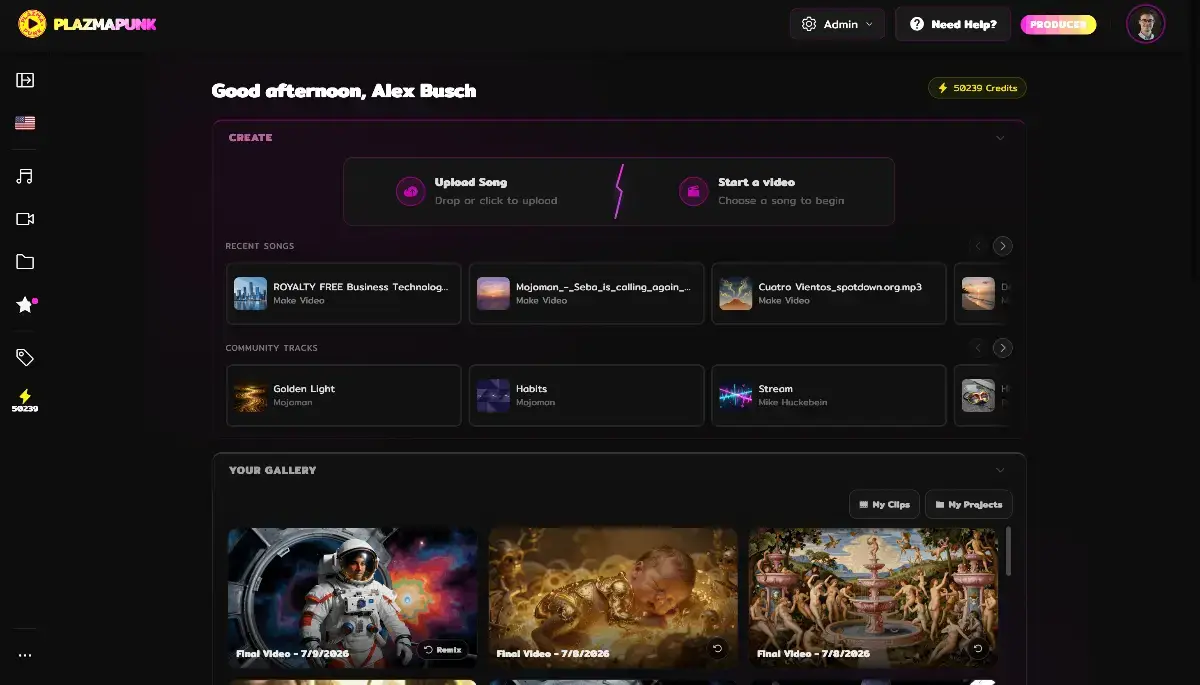Collapse the YOUR GALLERY section chevron
Screen dimensions: 1200x685
coord(1000,470)
